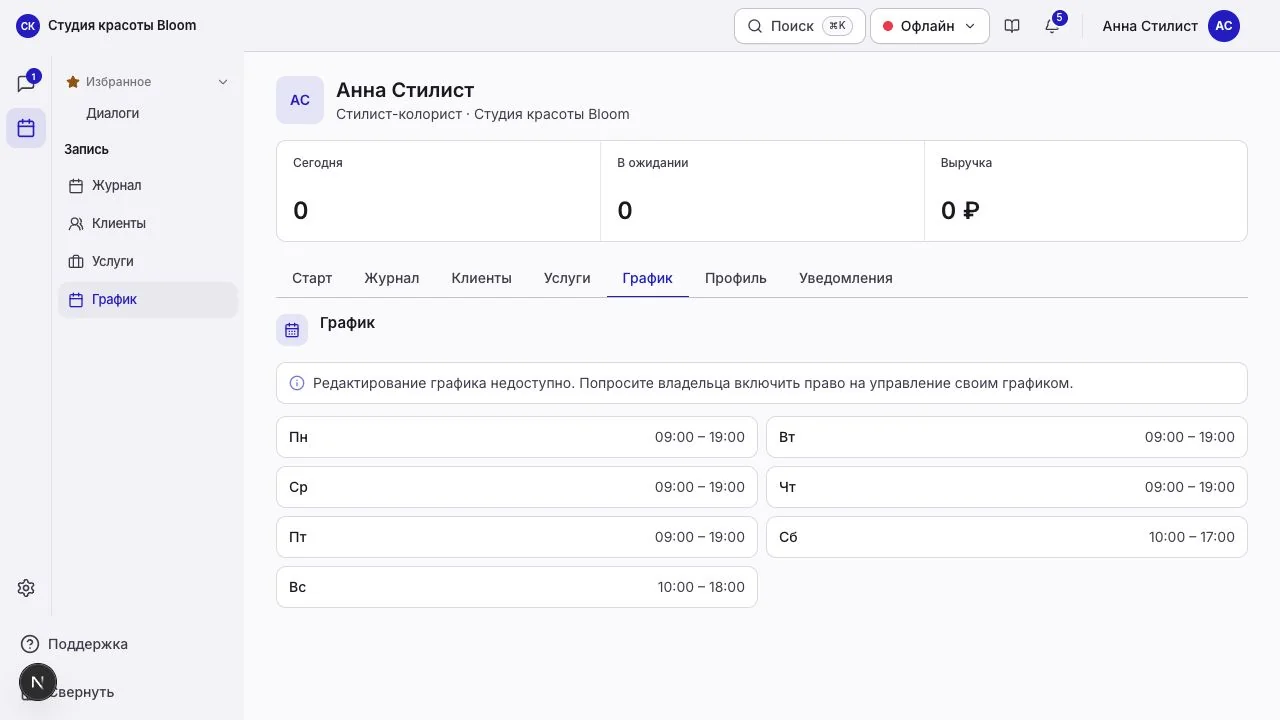1280x720 pixels.
Task: Select the calendar booking icon in left rail
Action: [26, 128]
